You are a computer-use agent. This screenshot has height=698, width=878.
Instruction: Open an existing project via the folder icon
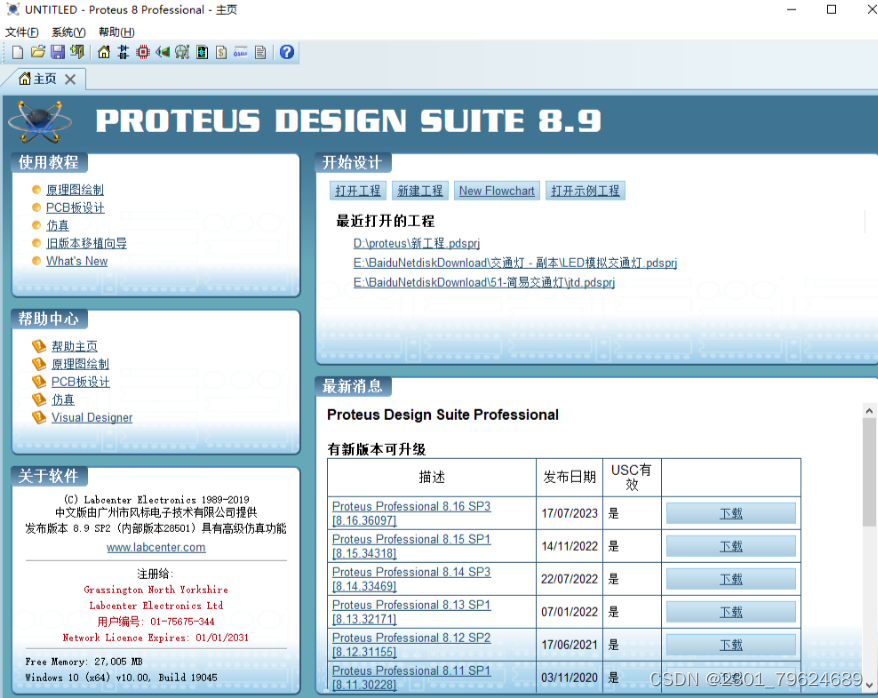(38, 52)
